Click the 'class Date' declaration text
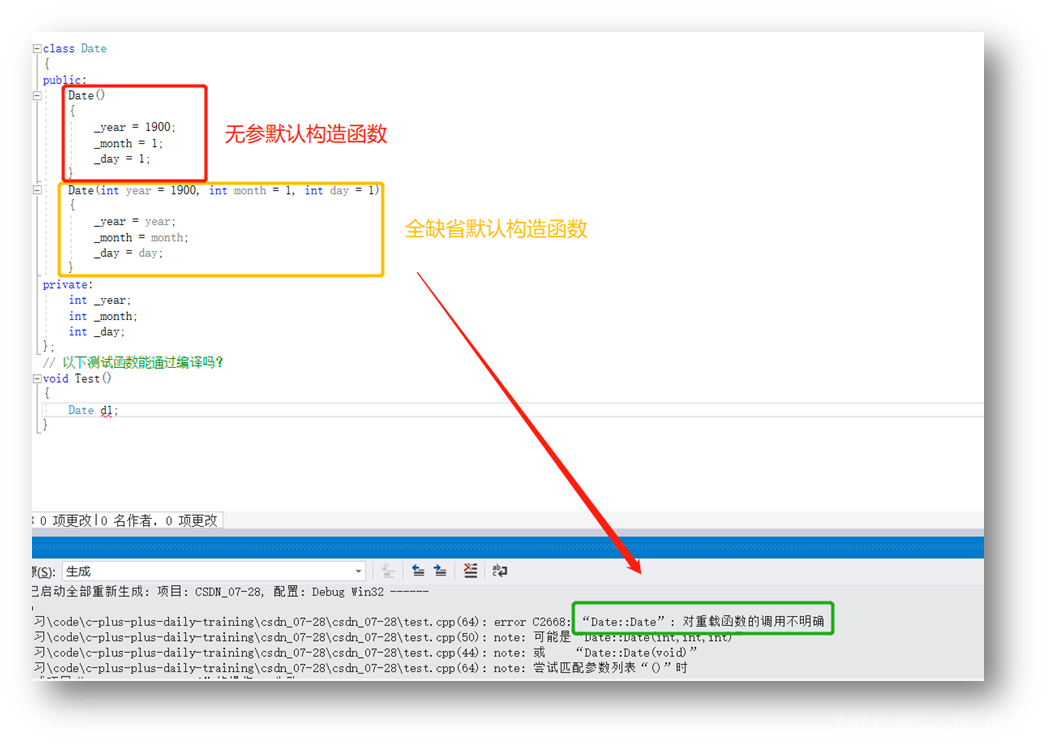Image resolution: width=1049 pixels, height=746 pixels. (x=75, y=48)
